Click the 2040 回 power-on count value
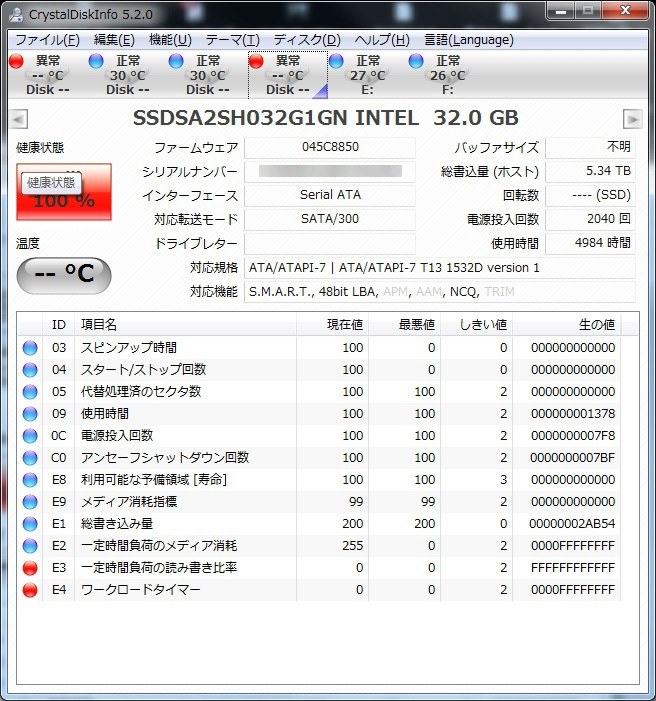 point(590,219)
